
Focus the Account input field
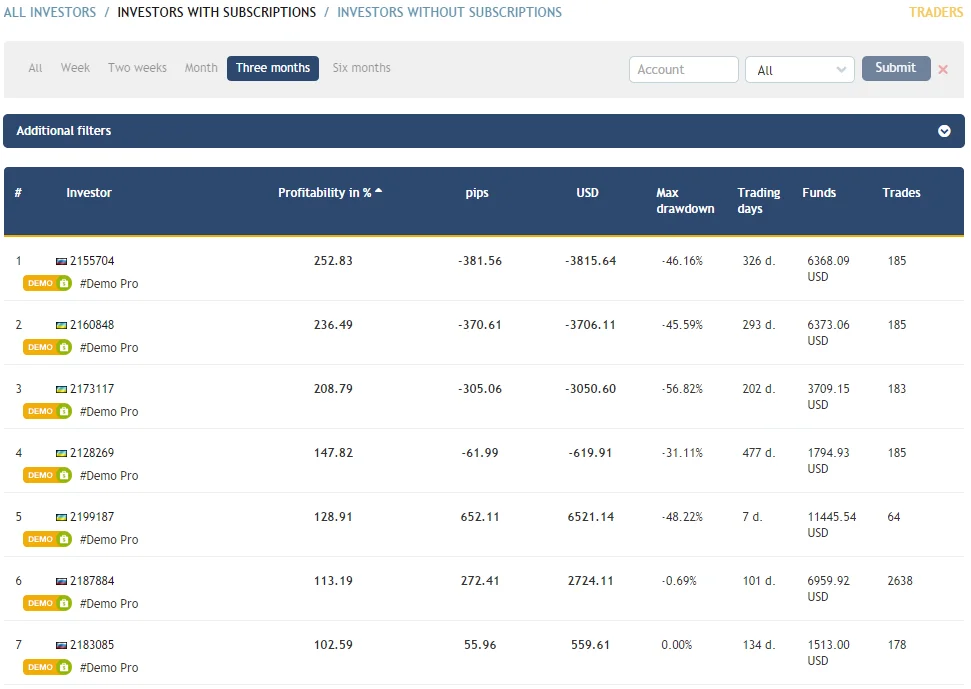point(684,69)
